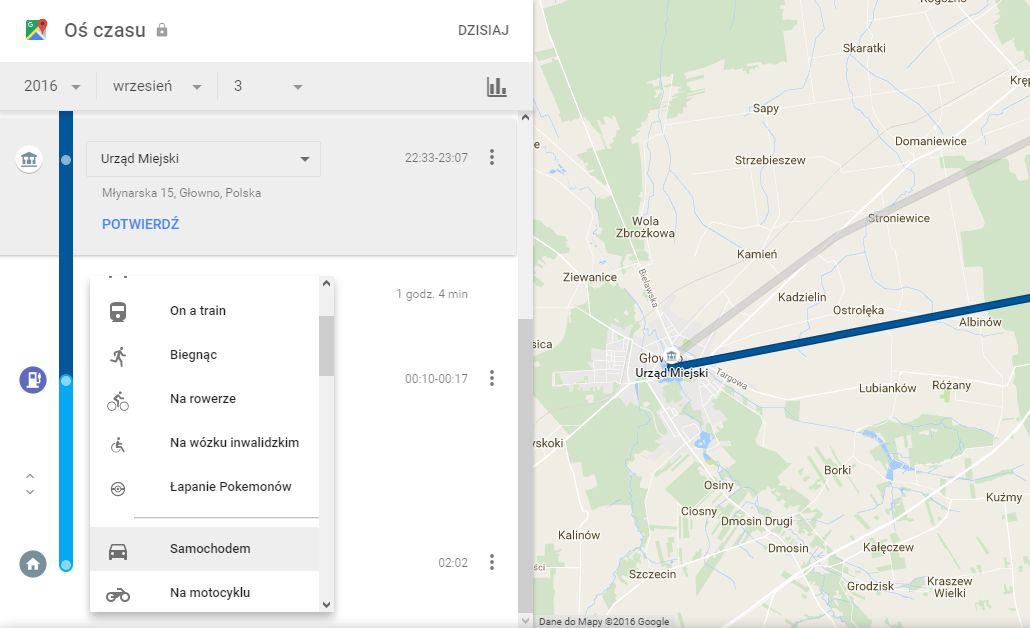Click the activity list scrollbar down arrow
The image size is (1030, 628).
tap(326, 604)
